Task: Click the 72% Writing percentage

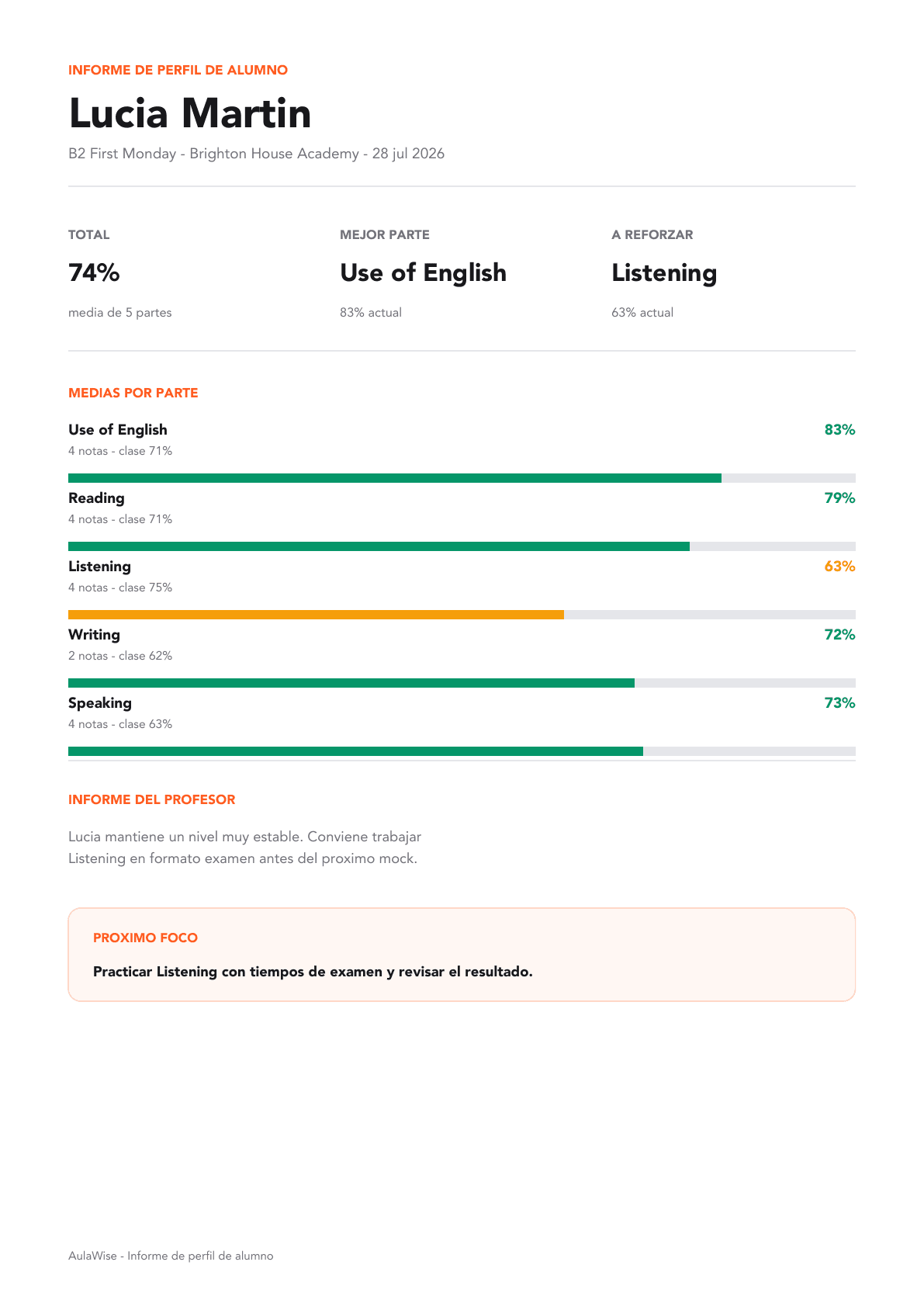Action: pos(839,635)
